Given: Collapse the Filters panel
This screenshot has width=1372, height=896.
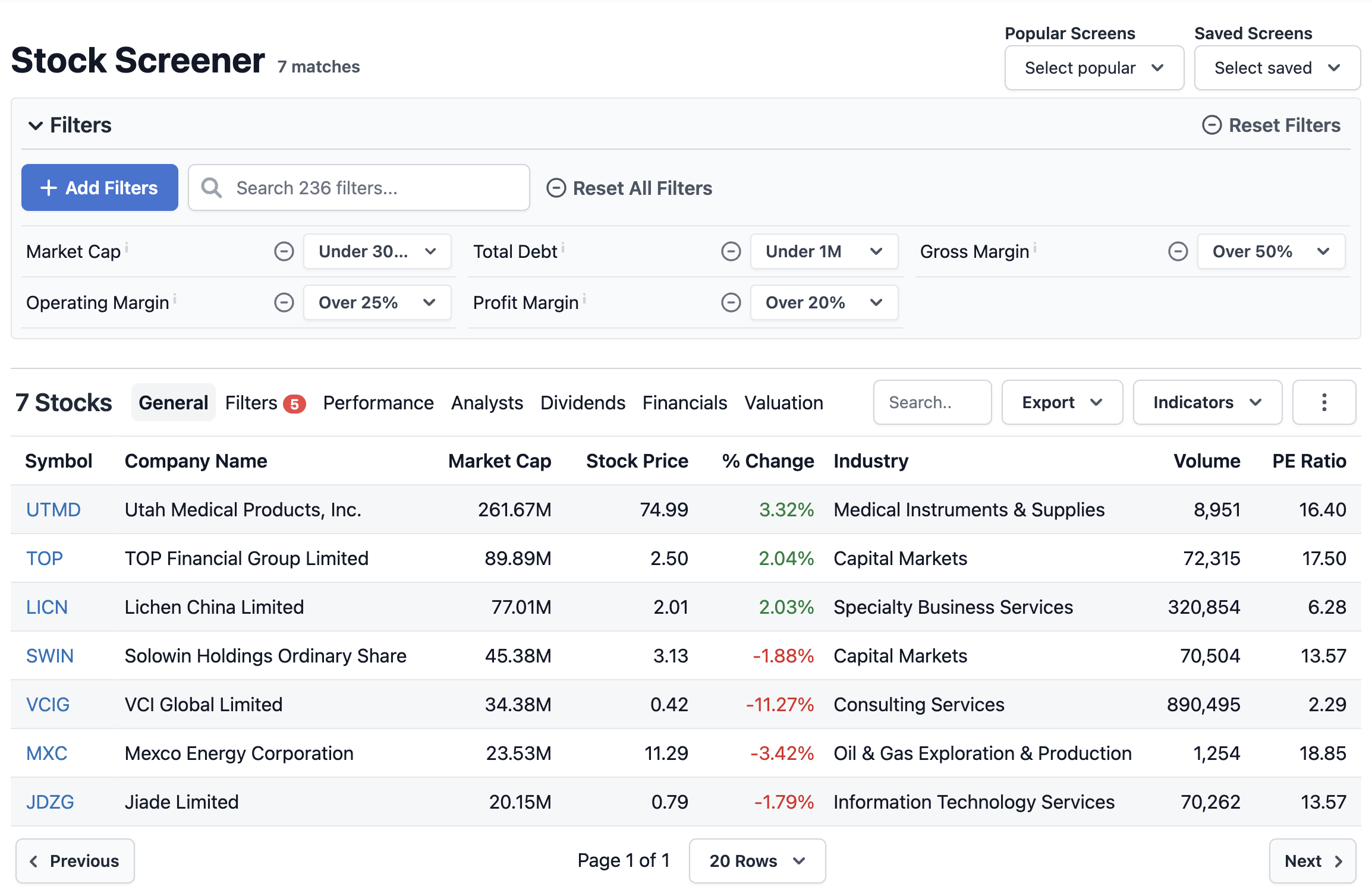Looking at the screenshot, I should (x=70, y=125).
